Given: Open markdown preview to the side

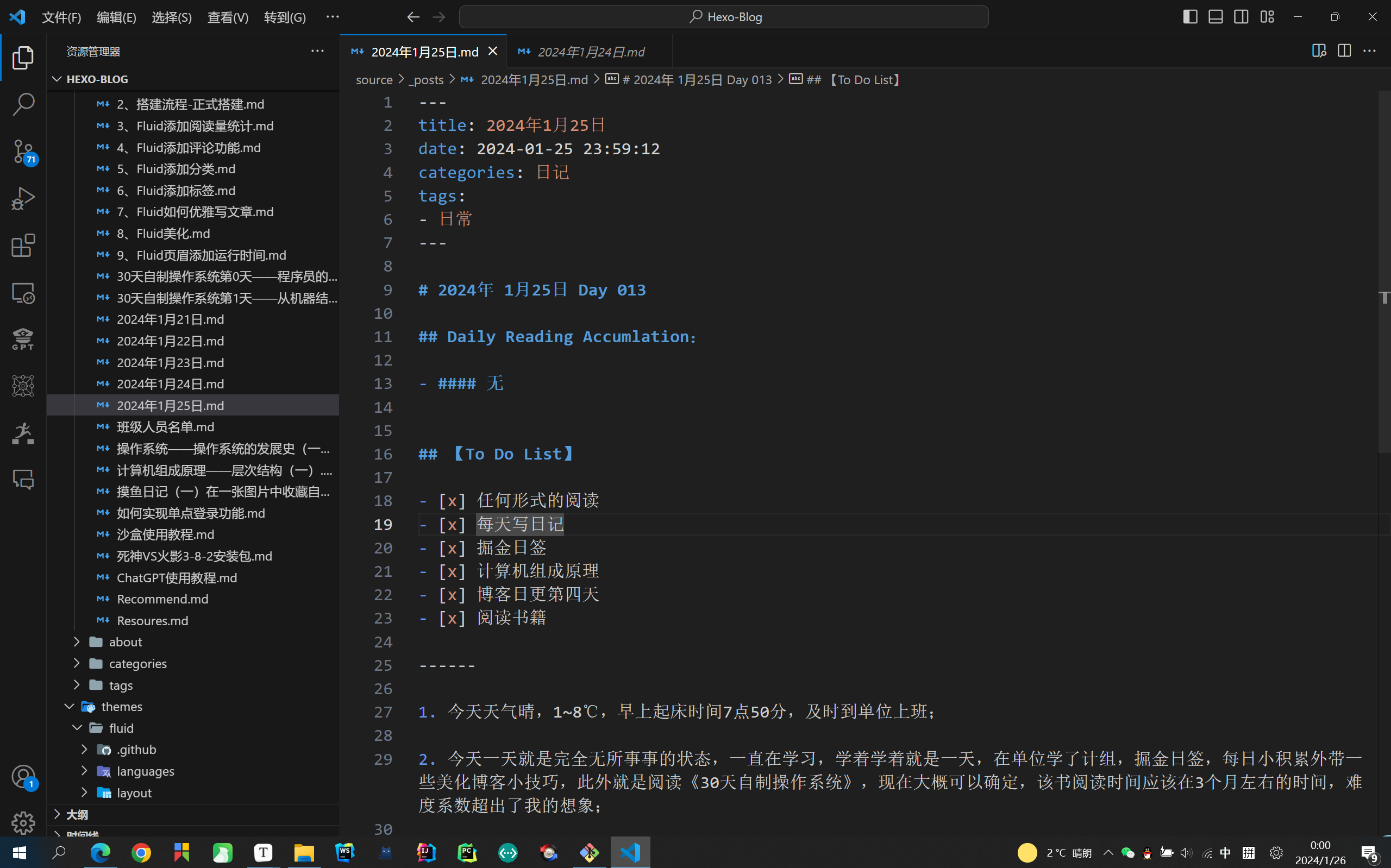Looking at the screenshot, I should 1319,51.
